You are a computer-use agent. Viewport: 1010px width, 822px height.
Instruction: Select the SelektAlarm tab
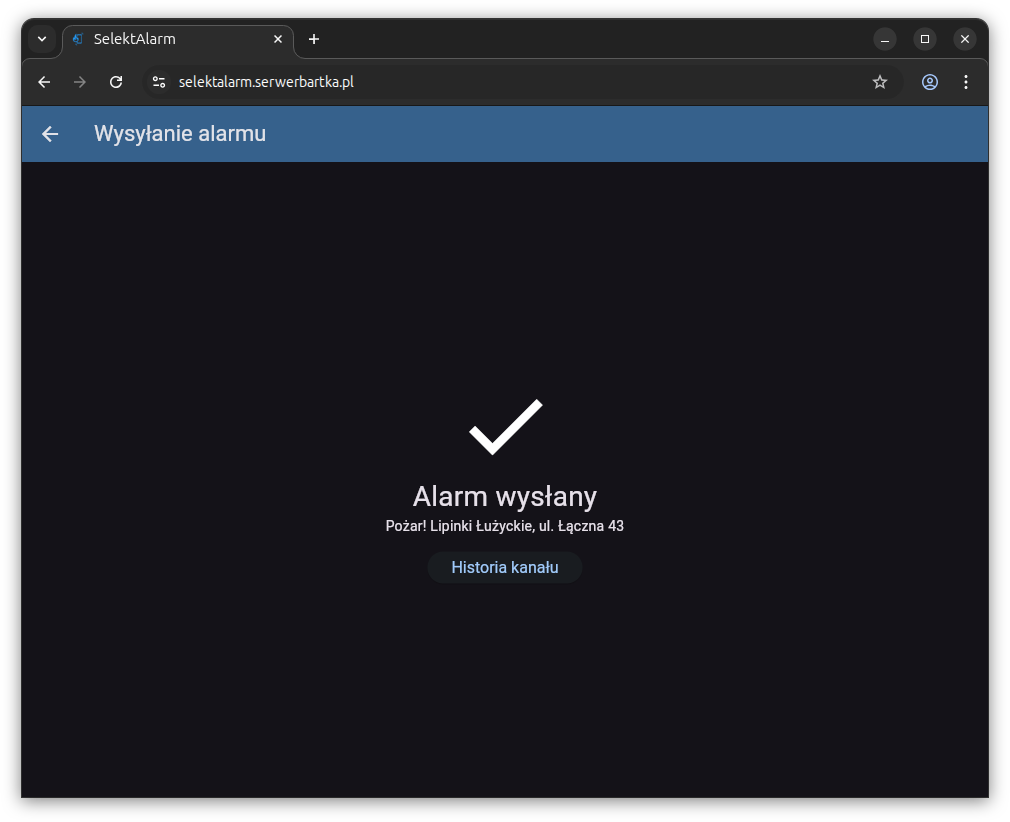tap(170, 39)
